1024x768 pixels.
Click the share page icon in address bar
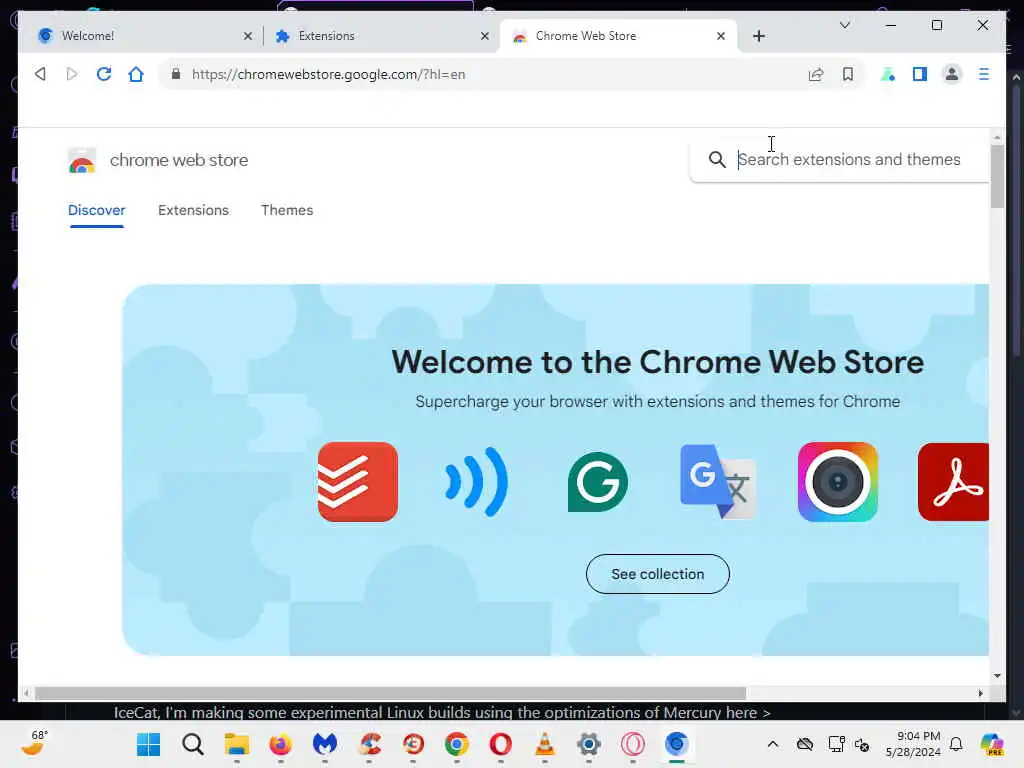pyautogui.click(x=816, y=74)
